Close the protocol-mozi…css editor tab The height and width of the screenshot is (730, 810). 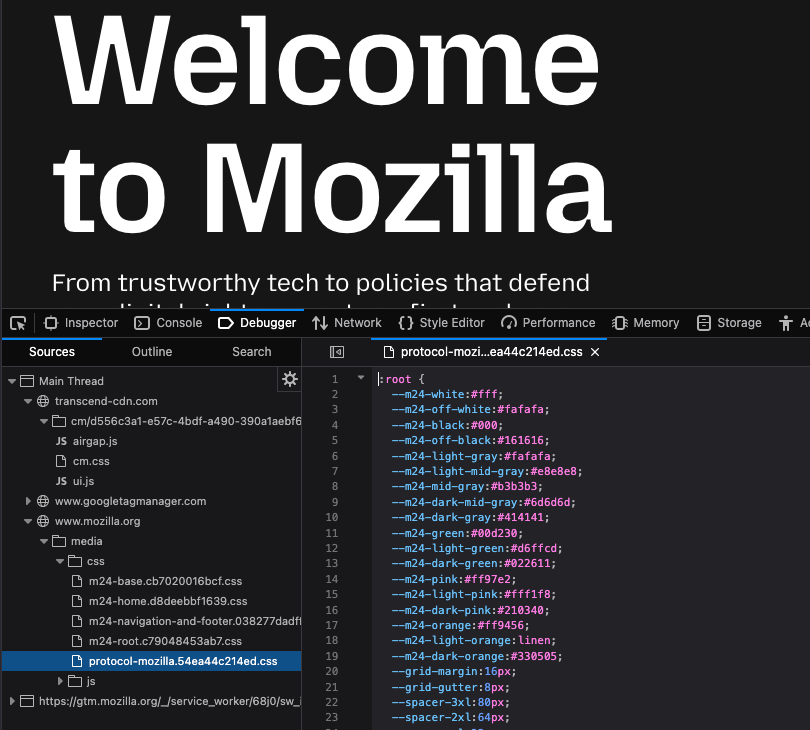595,352
